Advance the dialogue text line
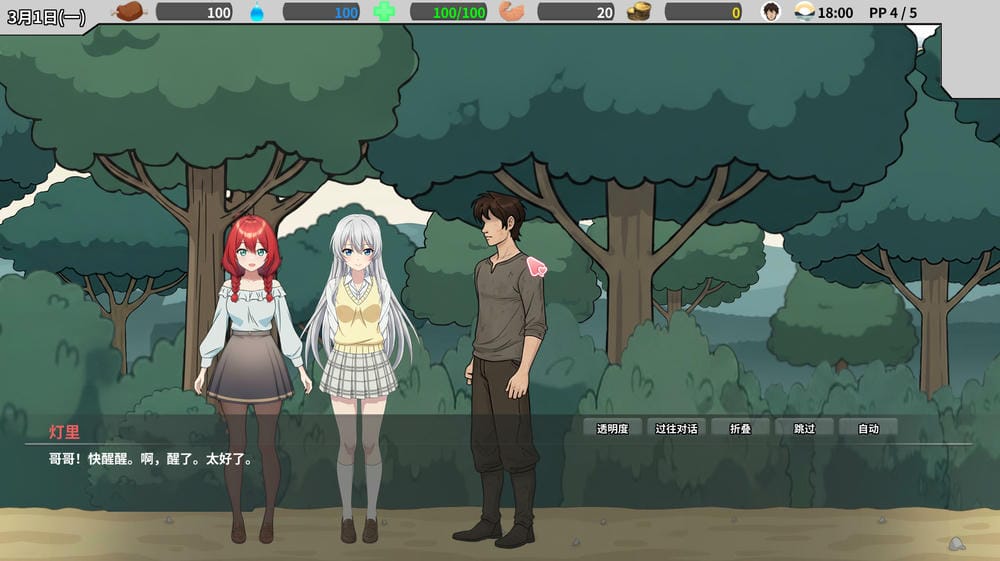The image size is (1000, 561). coord(151,459)
